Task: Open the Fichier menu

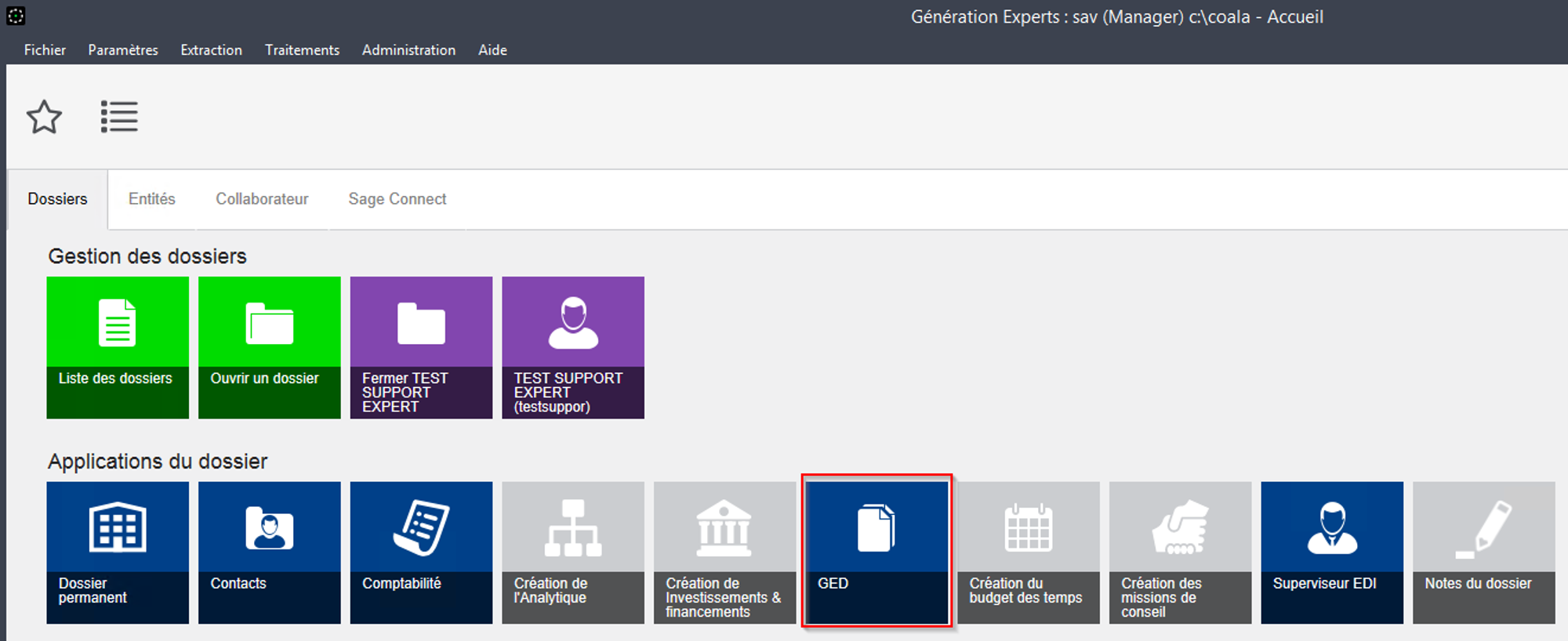Action: [x=45, y=50]
